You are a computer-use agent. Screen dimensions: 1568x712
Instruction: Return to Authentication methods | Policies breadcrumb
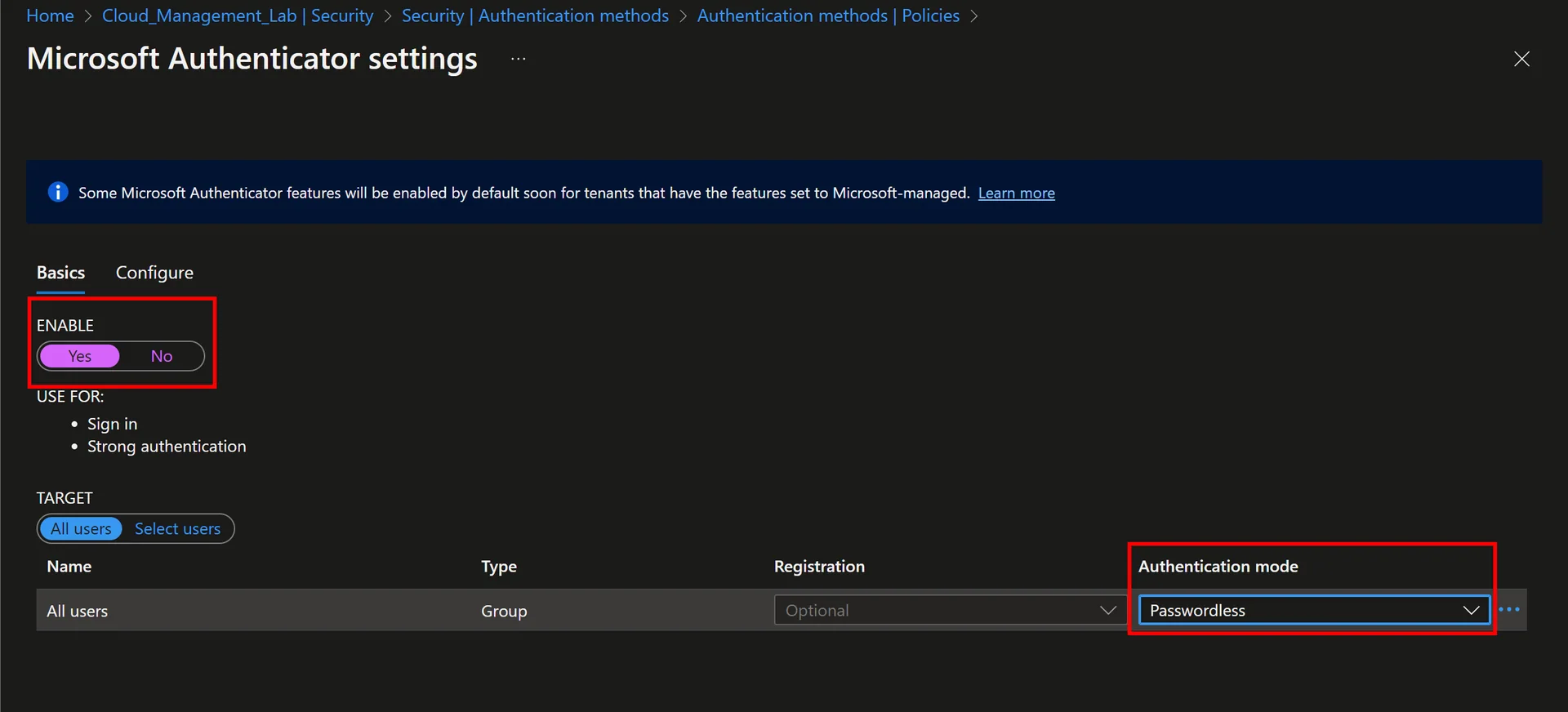point(828,16)
